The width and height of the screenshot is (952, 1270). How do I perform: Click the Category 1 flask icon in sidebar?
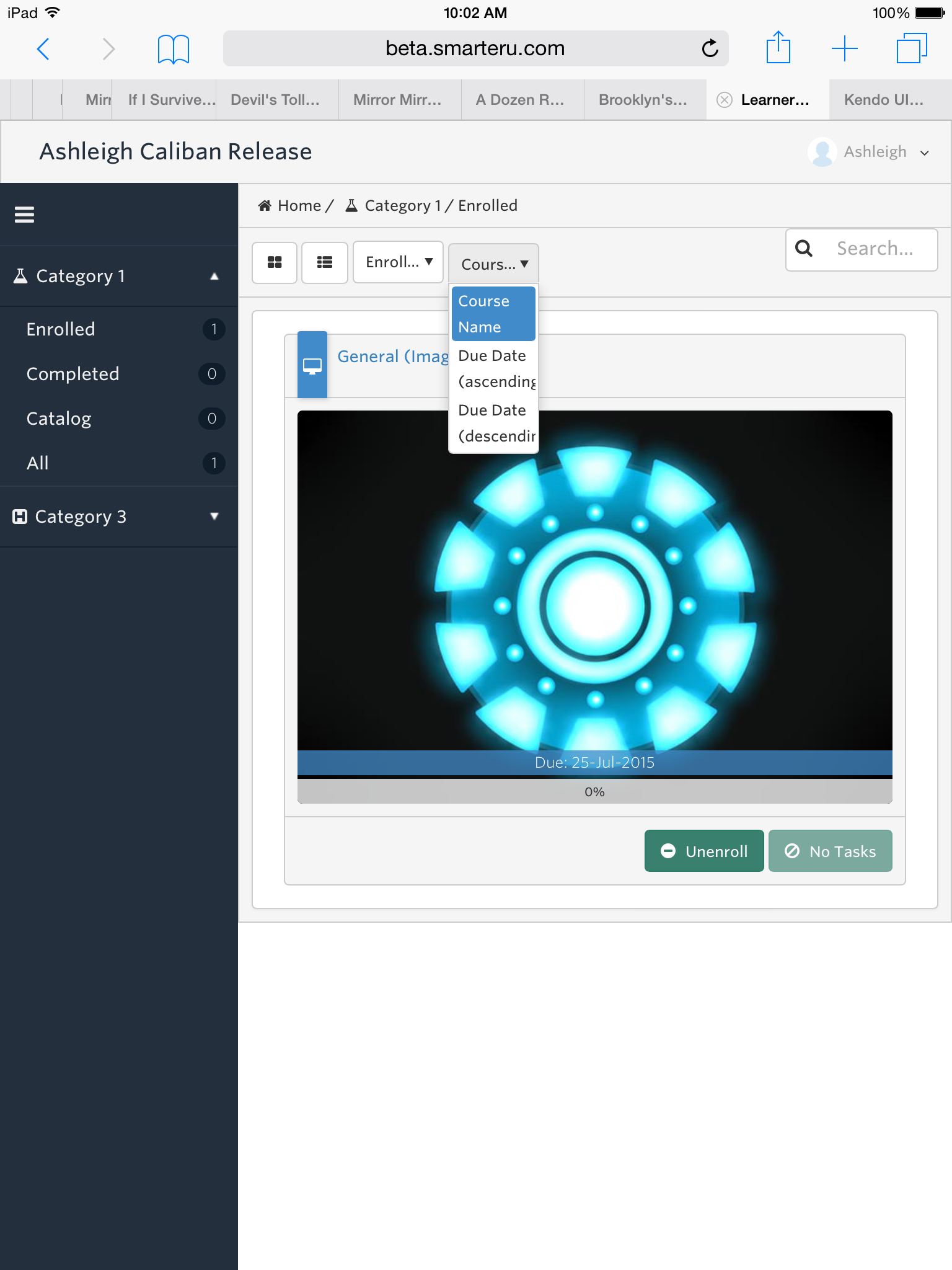[20, 276]
